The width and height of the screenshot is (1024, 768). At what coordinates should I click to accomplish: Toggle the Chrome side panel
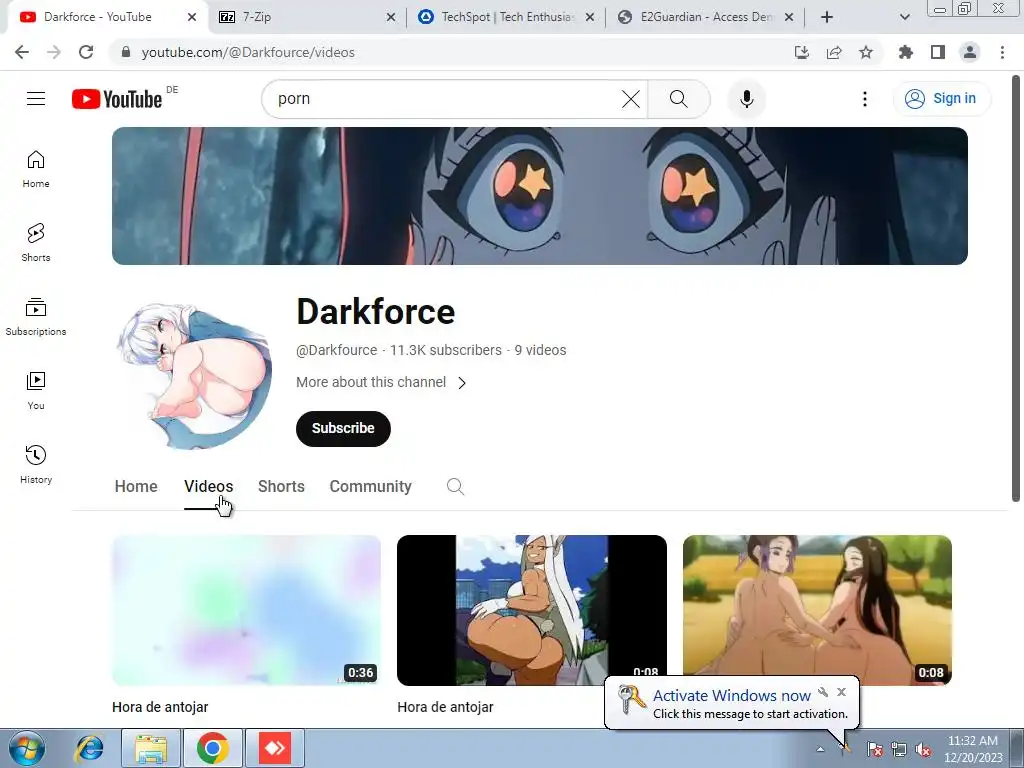(938, 52)
